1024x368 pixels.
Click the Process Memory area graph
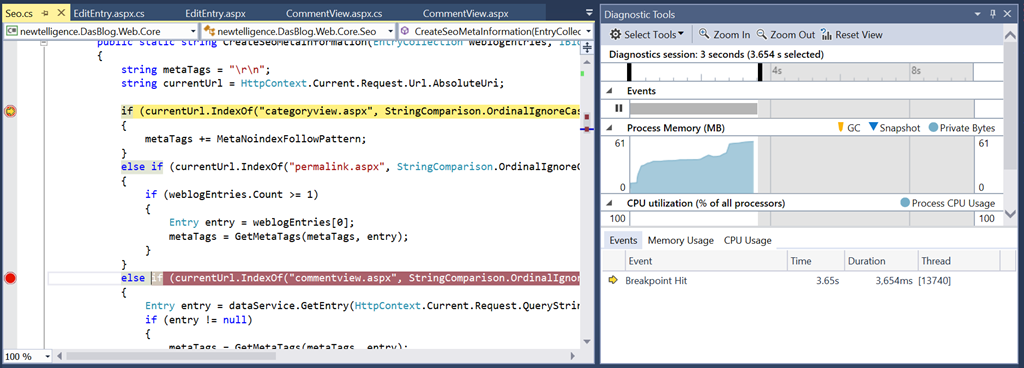coord(692,166)
